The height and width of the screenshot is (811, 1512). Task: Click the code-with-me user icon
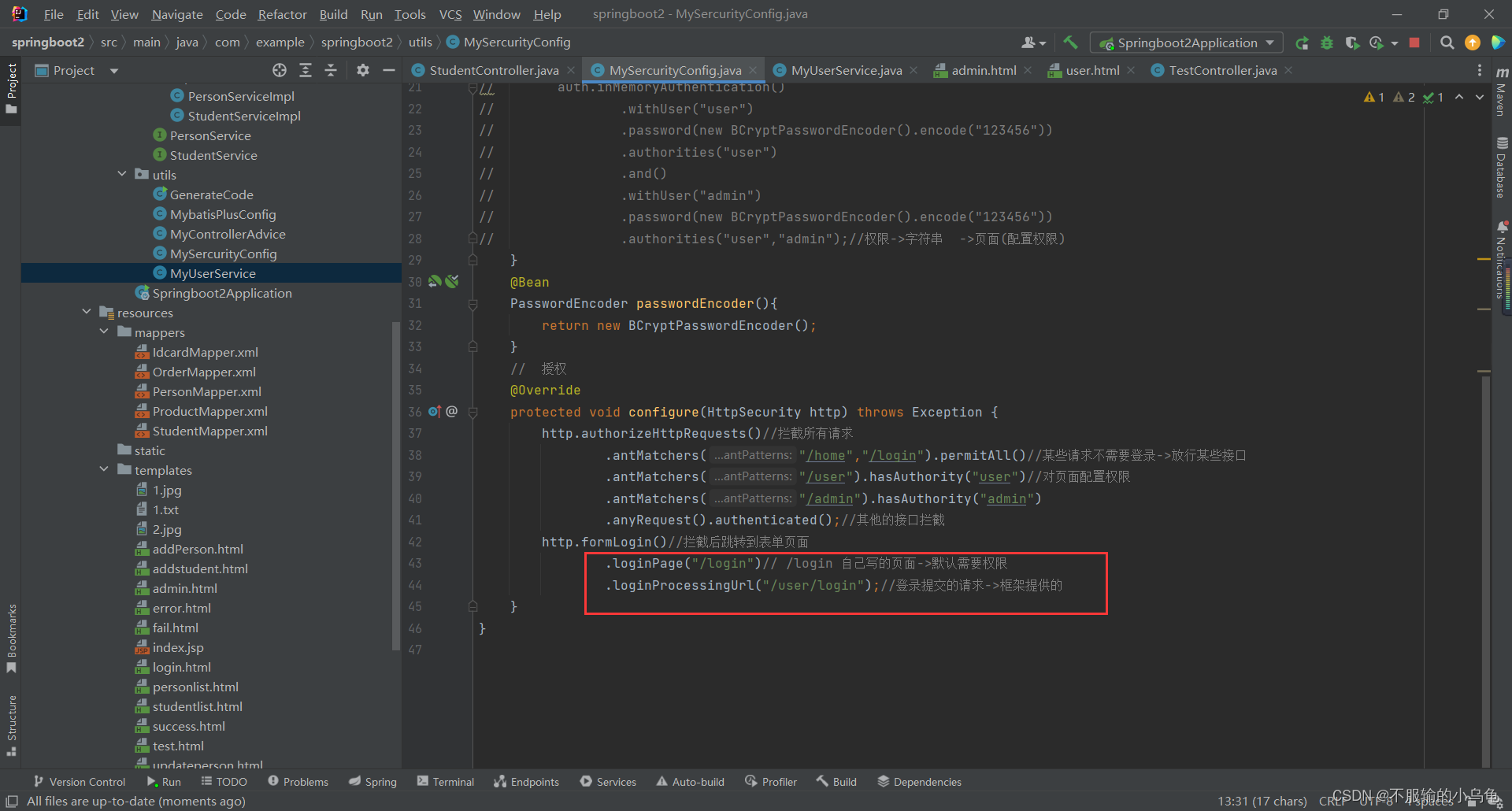[1032, 43]
